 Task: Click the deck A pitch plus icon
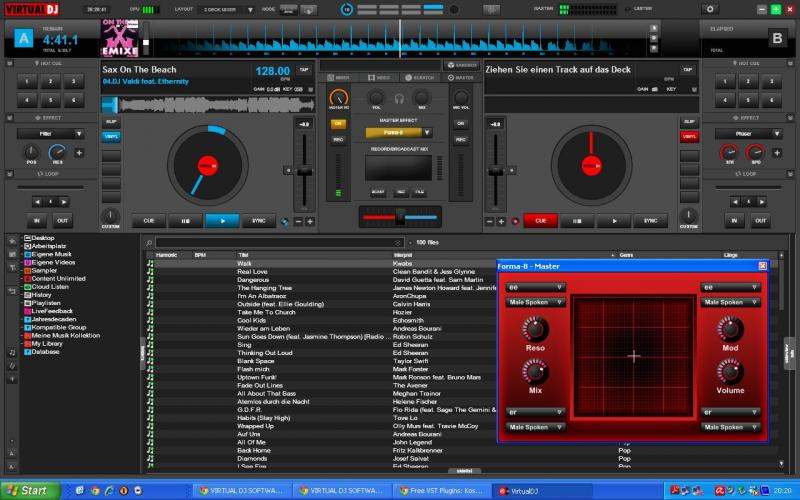pyautogui.click(x=310, y=221)
